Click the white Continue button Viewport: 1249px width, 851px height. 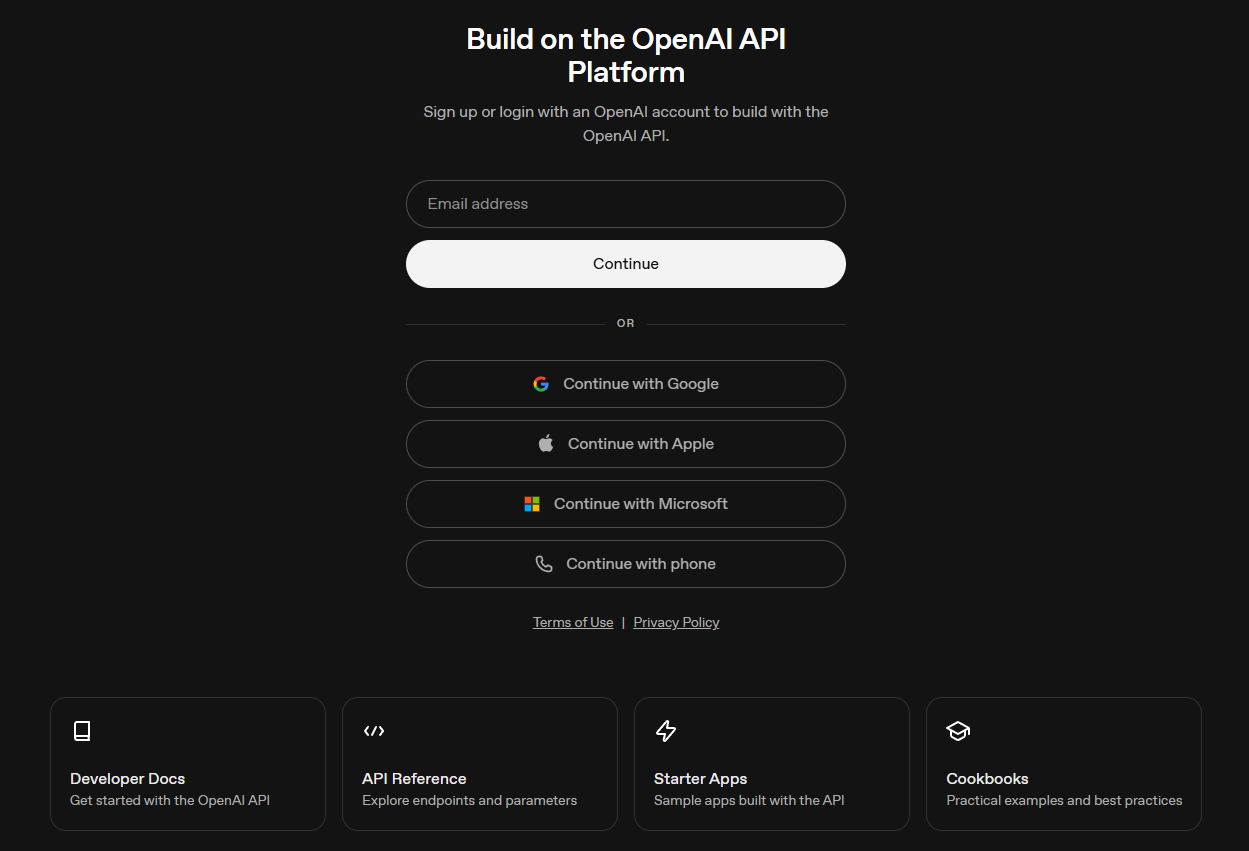pos(626,264)
